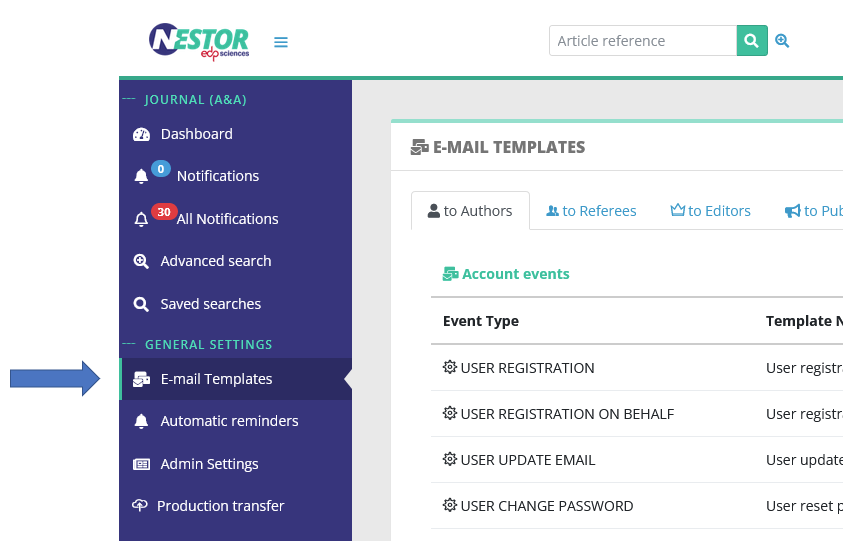843x541 pixels.
Task: Switch to the megaphone tab after to Editors
Action: coord(814,211)
